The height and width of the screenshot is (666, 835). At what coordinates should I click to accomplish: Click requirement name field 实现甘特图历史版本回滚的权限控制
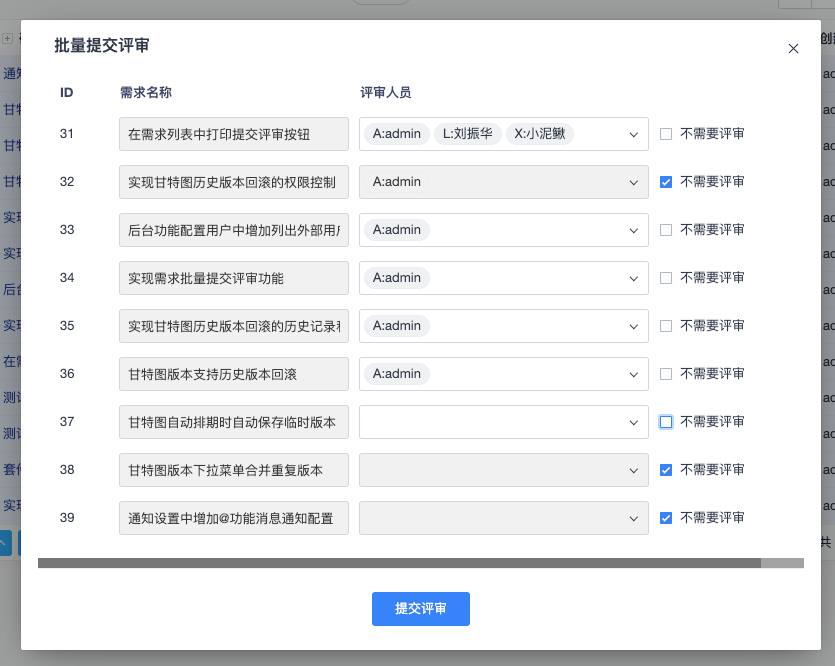coord(234,182)
